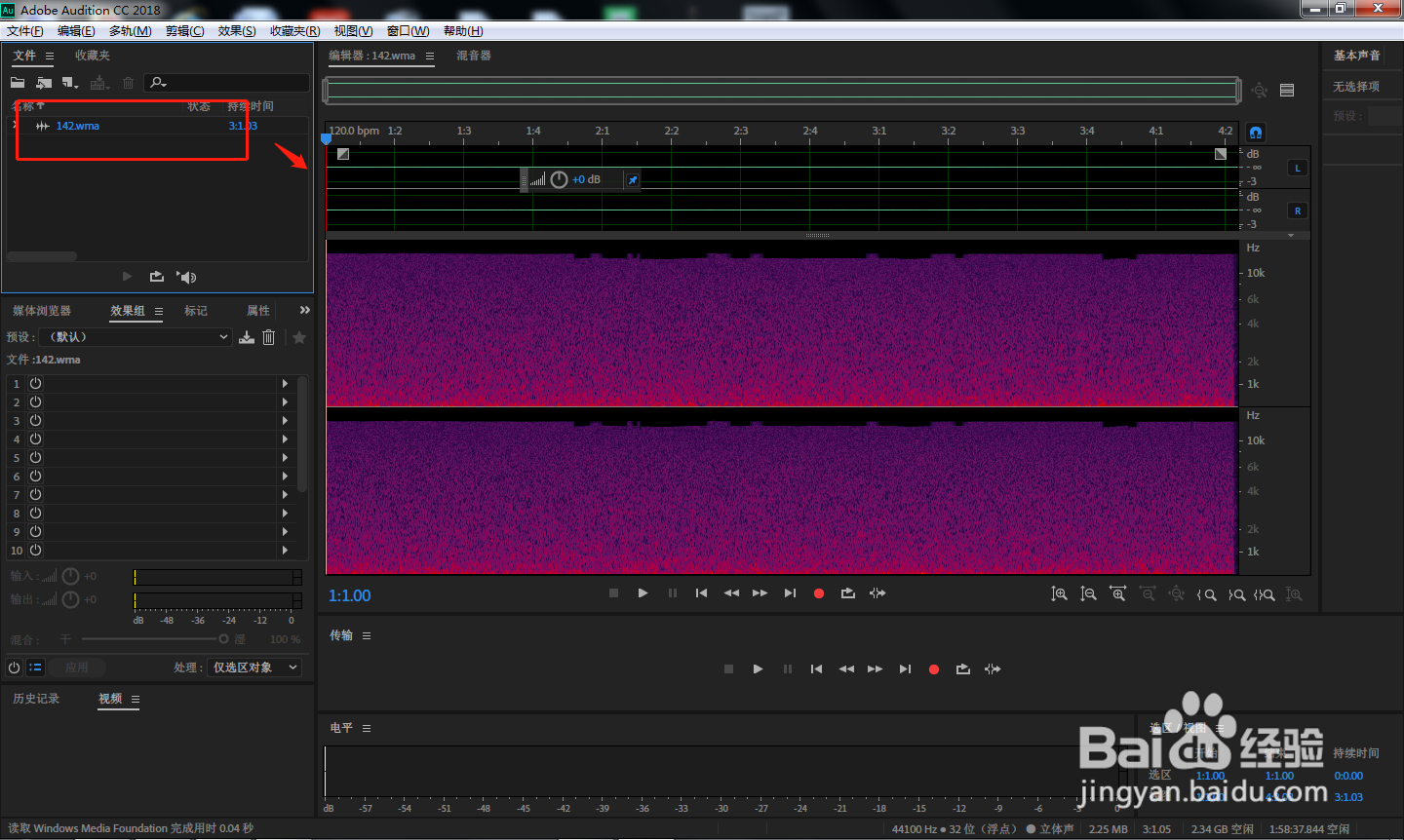Open the 多轨(M) menu
The height and width of the screenshot is (840, 1404).
[x=130, y=31]
